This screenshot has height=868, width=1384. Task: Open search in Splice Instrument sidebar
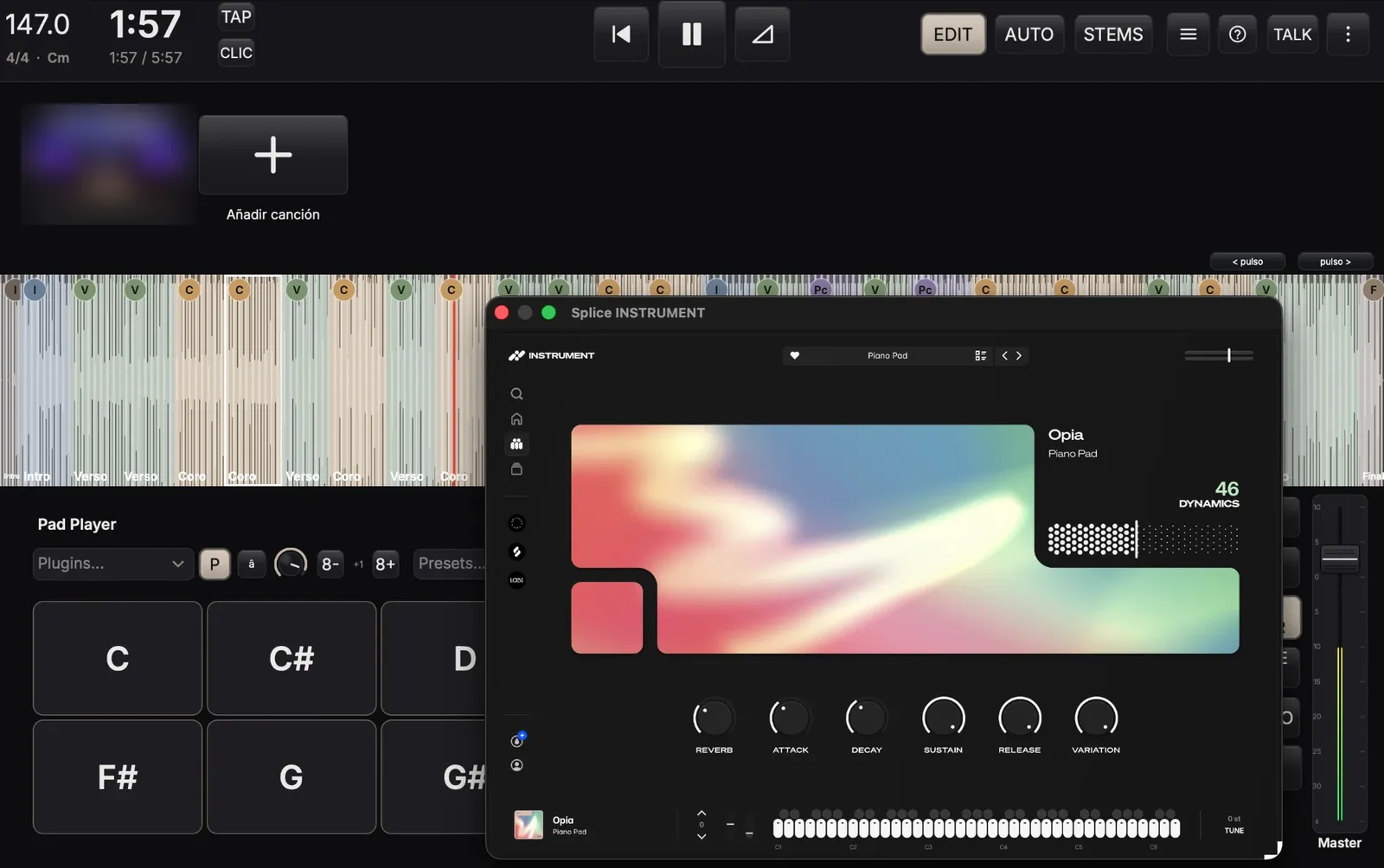pos(516,394)
